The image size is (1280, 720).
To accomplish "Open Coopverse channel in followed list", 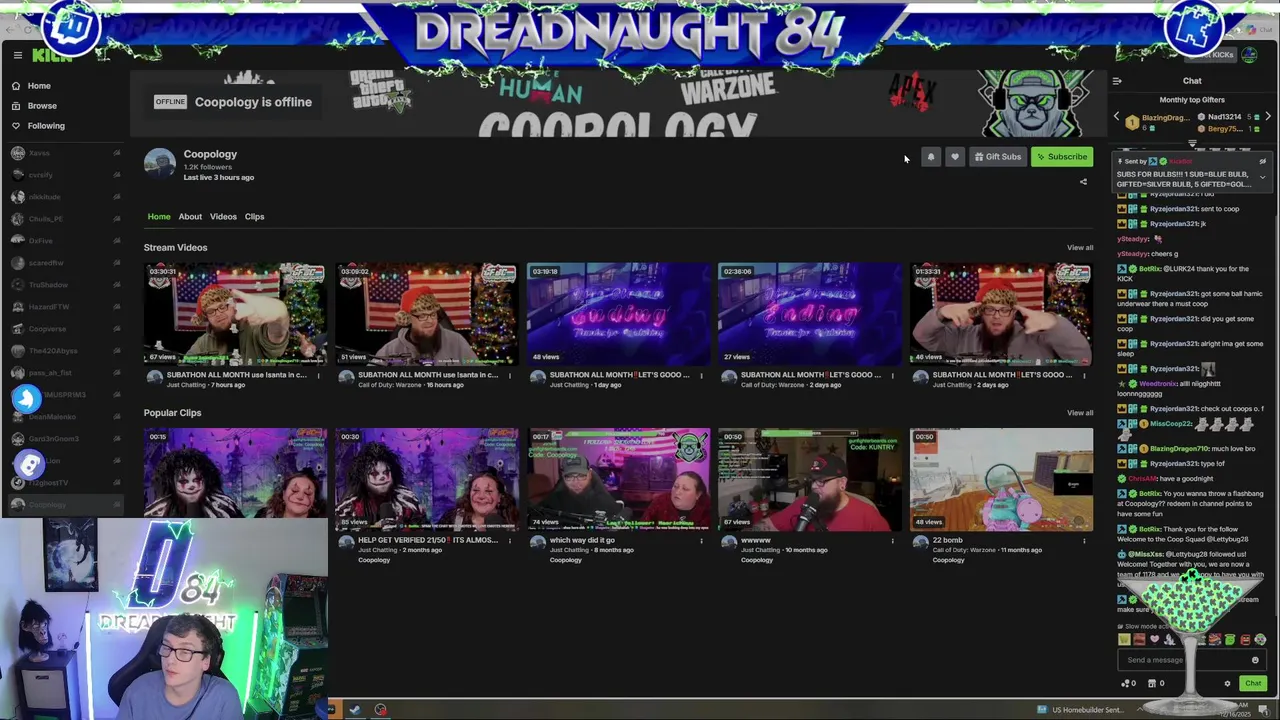I will 65,329.
